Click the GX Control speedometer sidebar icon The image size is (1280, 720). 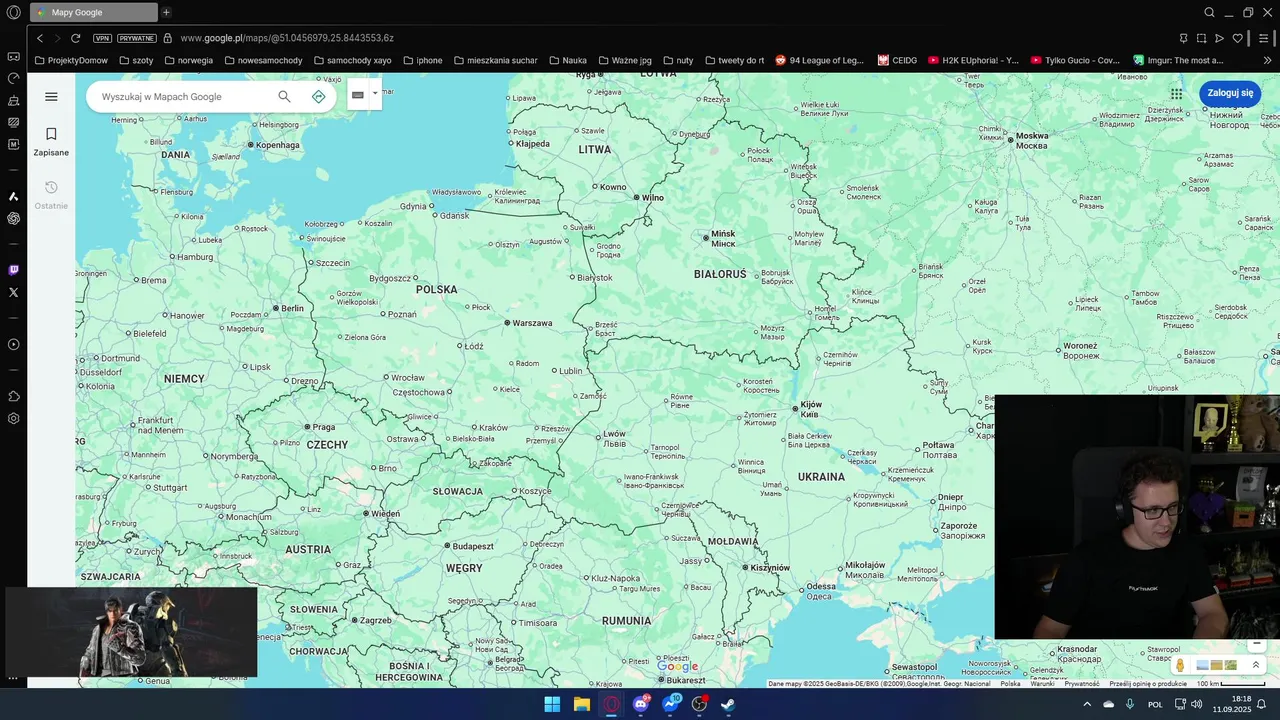13,78
